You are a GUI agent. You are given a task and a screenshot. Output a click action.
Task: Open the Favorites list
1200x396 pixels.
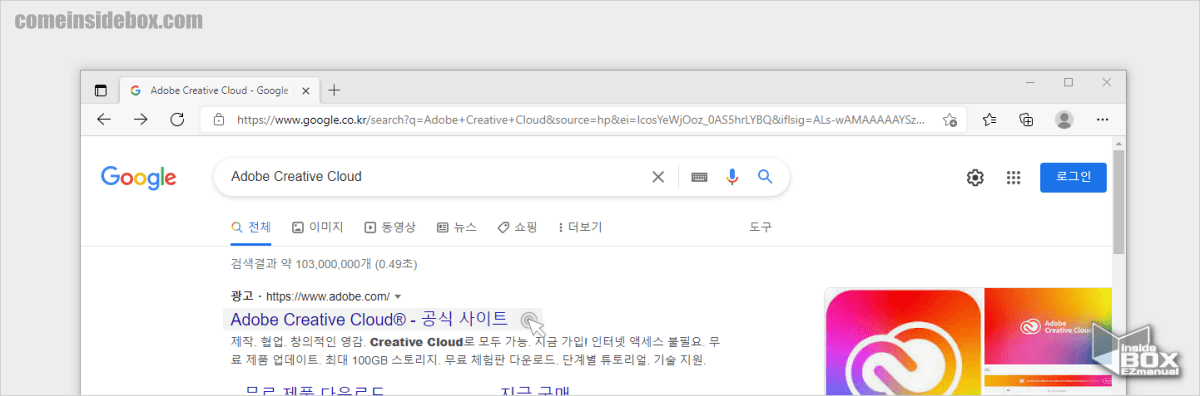[989, 120]
